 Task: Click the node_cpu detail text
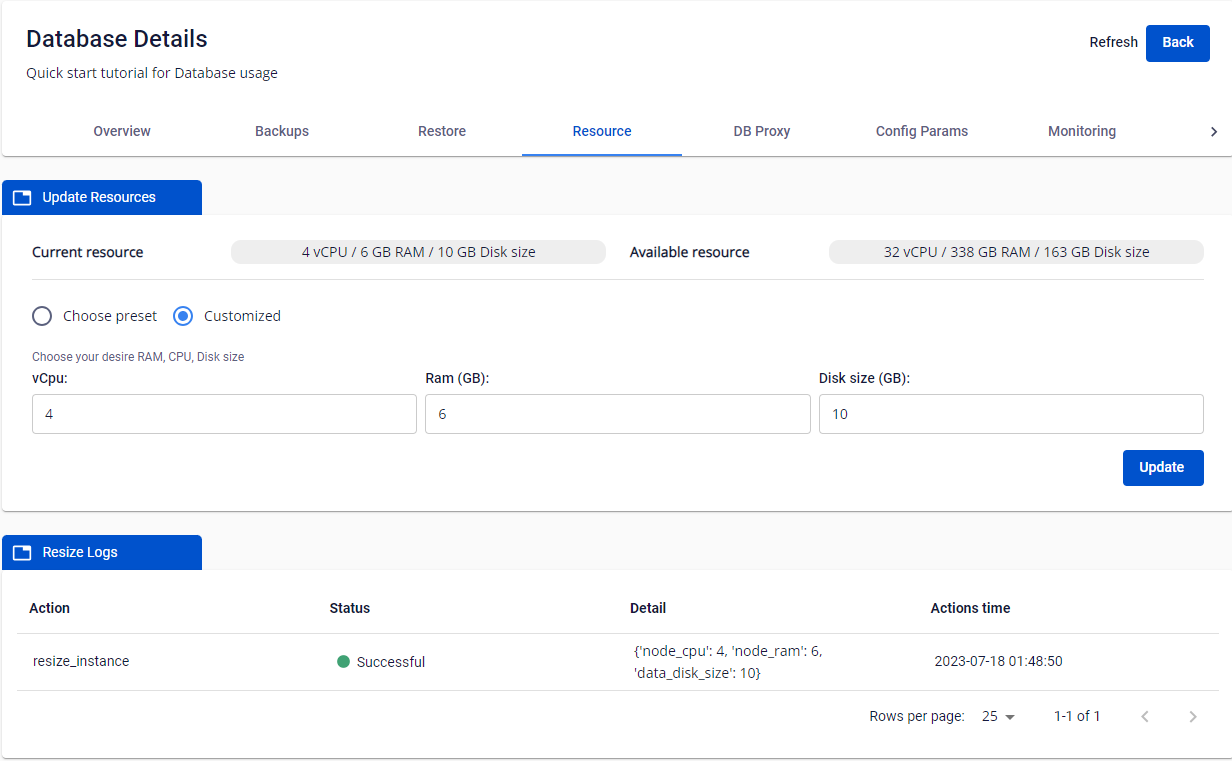coord(728,662)
